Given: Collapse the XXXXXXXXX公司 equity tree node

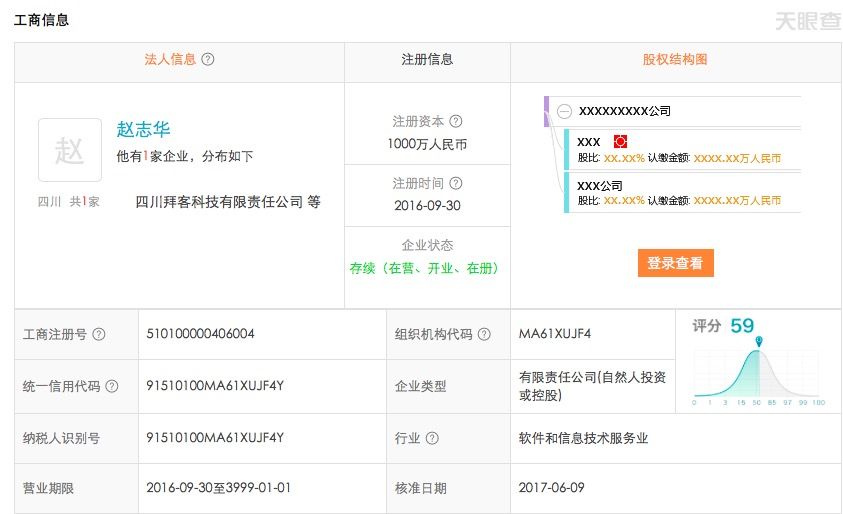Looking at the screenshot, I should 564,111.
